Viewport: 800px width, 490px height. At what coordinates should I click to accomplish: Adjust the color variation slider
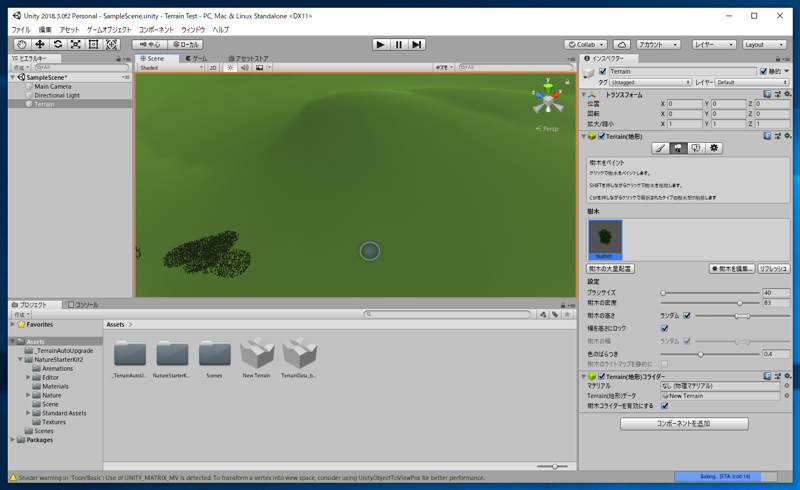(711, 354)
